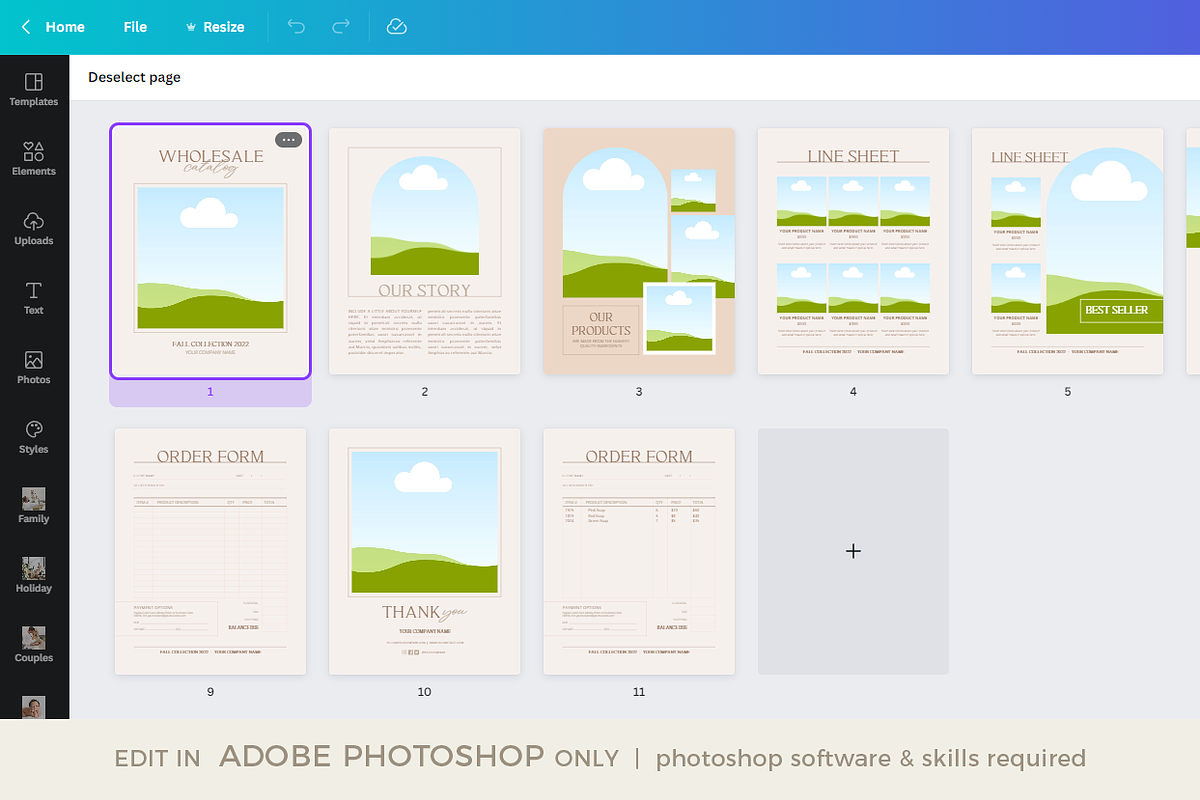Click the crown icon next to Resize
This screenshot has height=800, width=1200.
point(191,27)
